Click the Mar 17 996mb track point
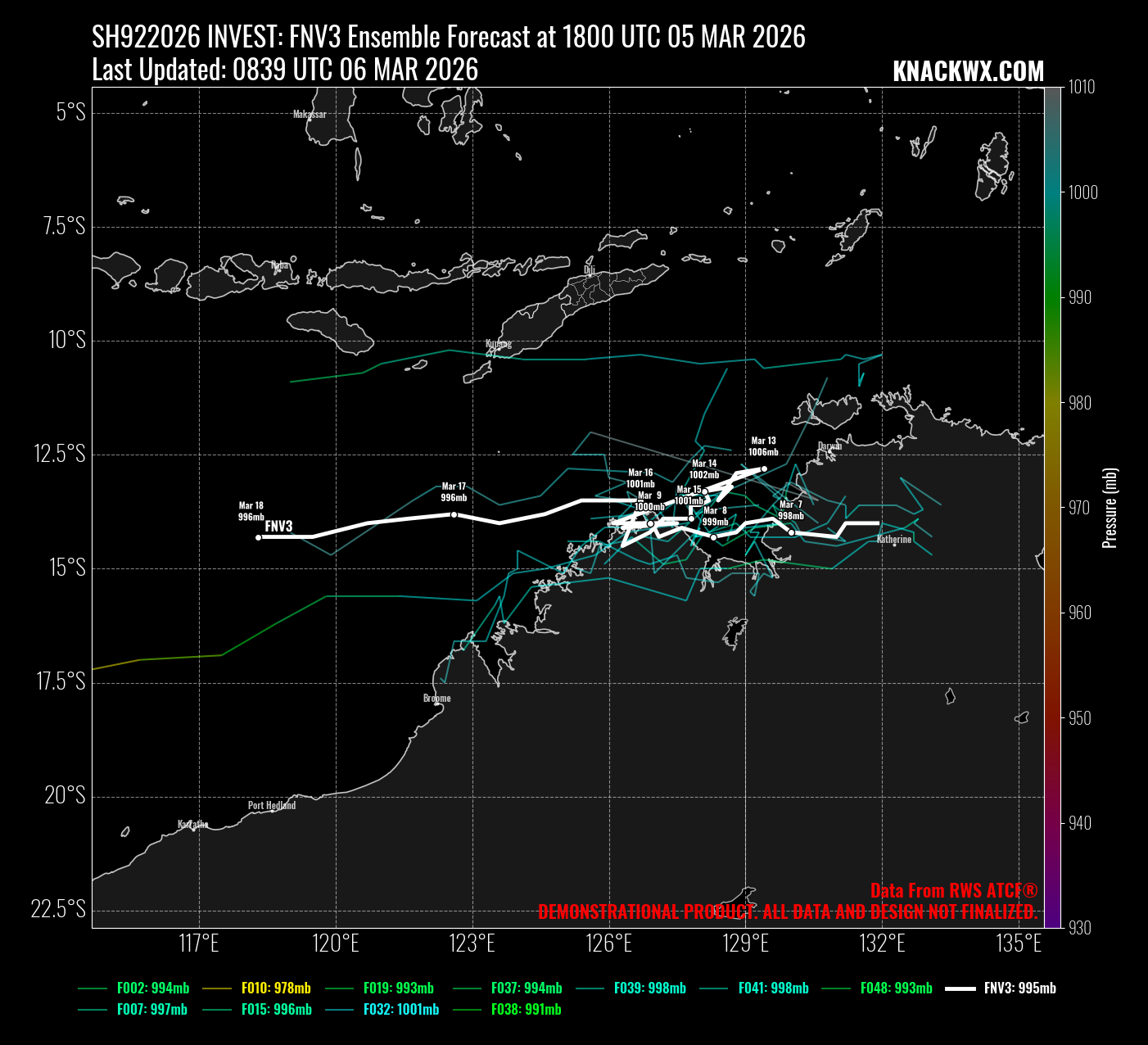The image size is (1148, 1045). point(454,514)
